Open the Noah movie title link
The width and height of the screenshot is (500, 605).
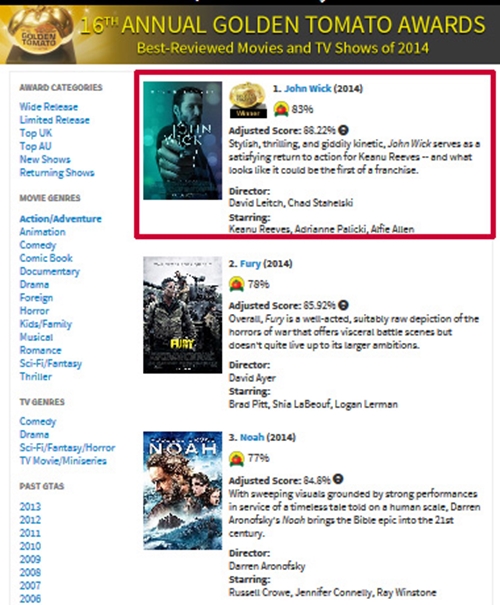click(x=252, y=437)
